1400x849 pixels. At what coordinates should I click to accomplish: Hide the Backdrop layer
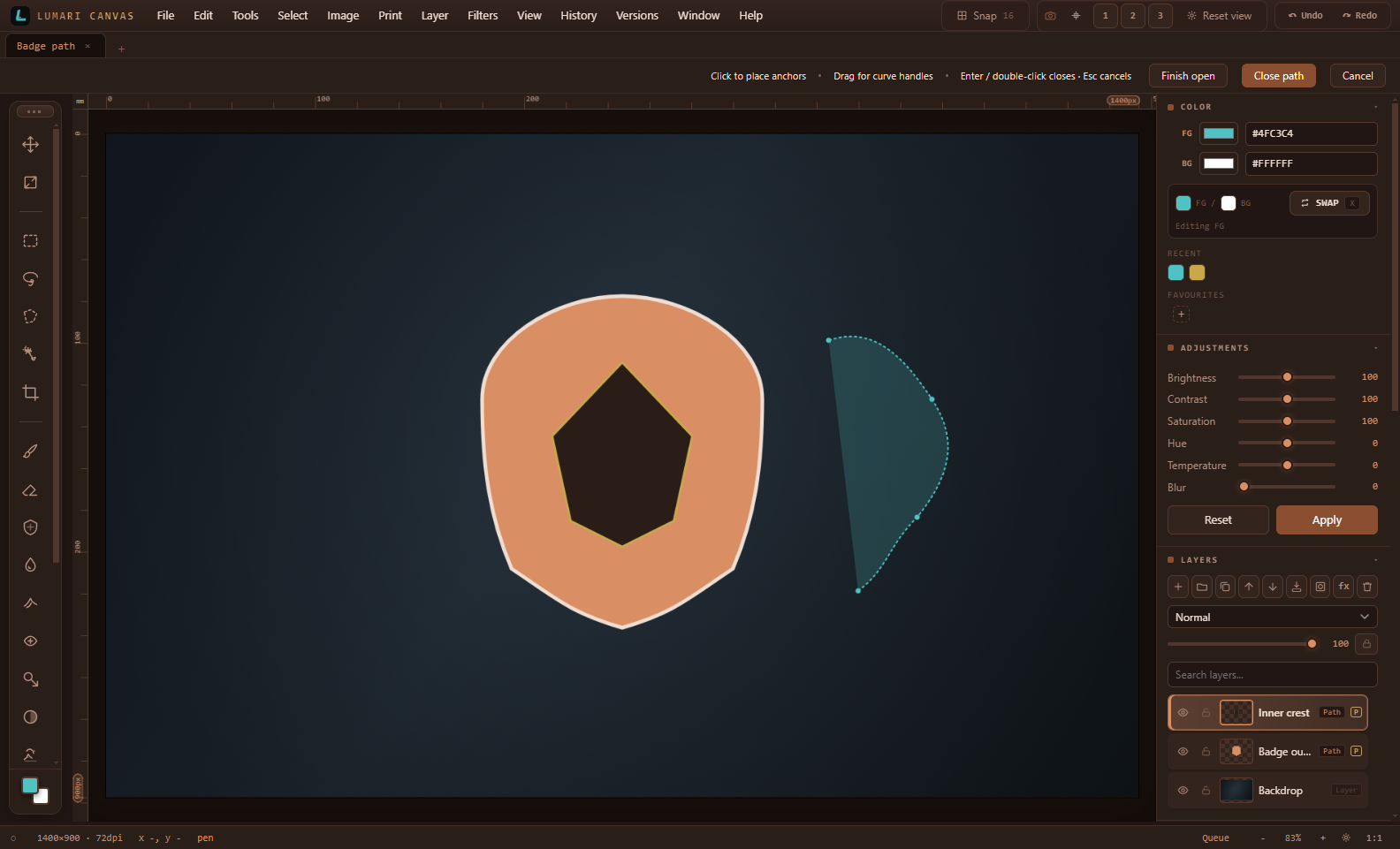[1183, 791]
